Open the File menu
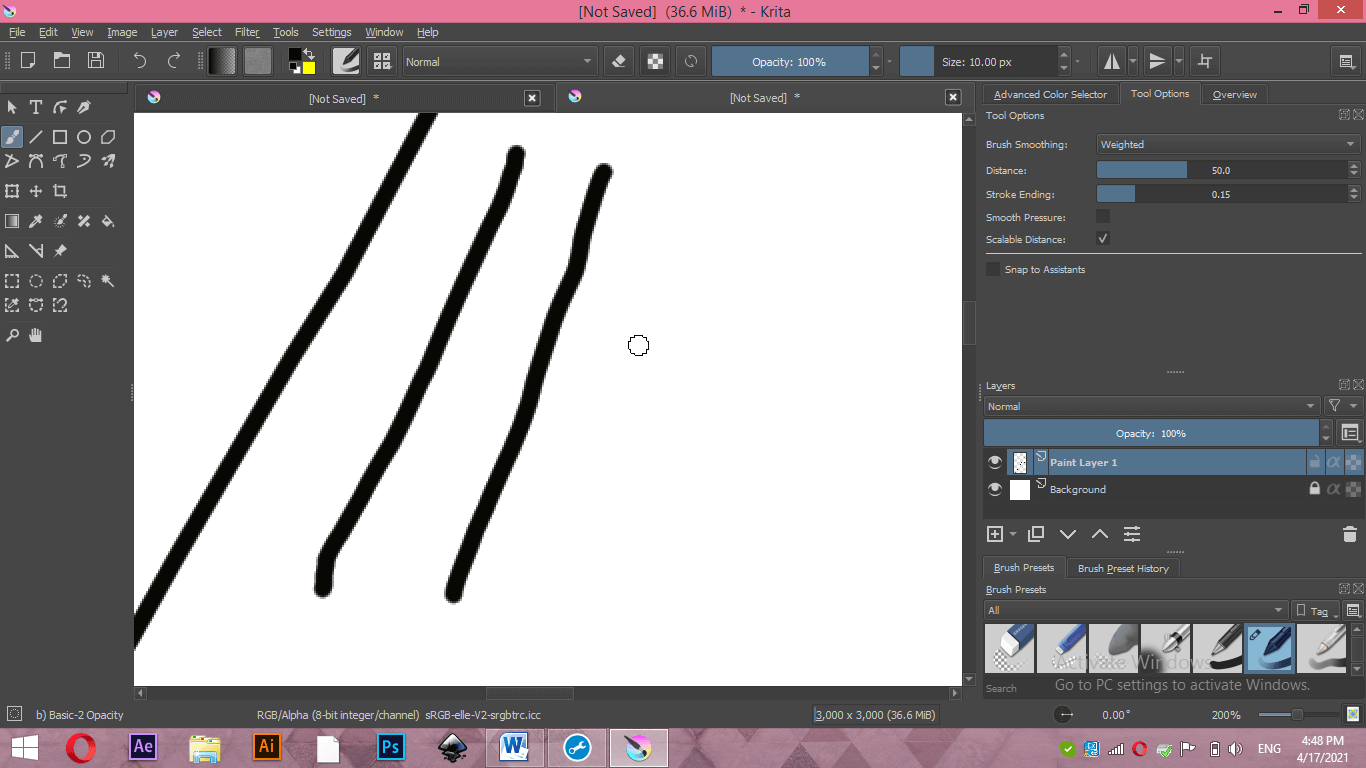Screen dimensions: 1366x768 [x=17, y=32]
